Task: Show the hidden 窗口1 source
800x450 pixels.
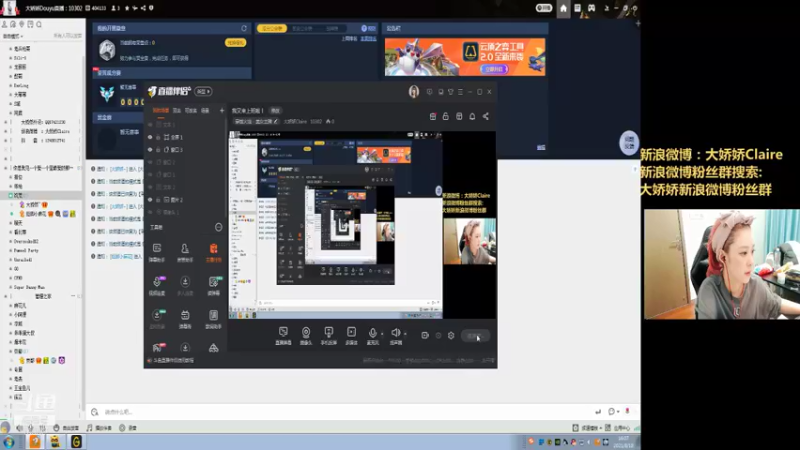Action: [x=150, y=174]
